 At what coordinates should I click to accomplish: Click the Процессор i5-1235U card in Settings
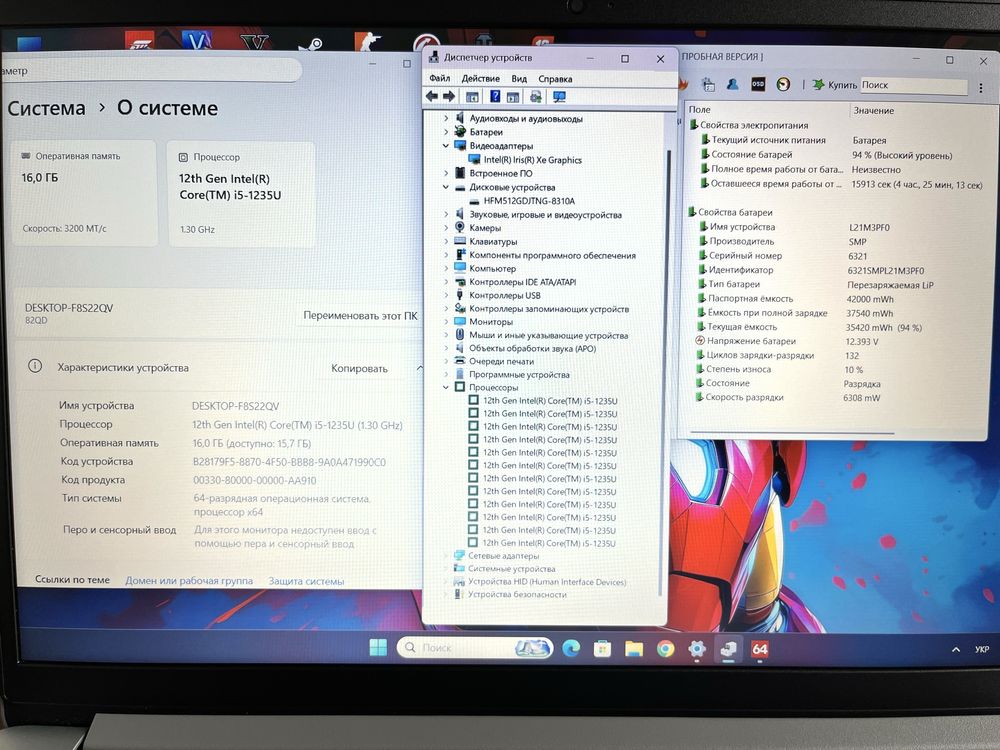coord(241,194)
